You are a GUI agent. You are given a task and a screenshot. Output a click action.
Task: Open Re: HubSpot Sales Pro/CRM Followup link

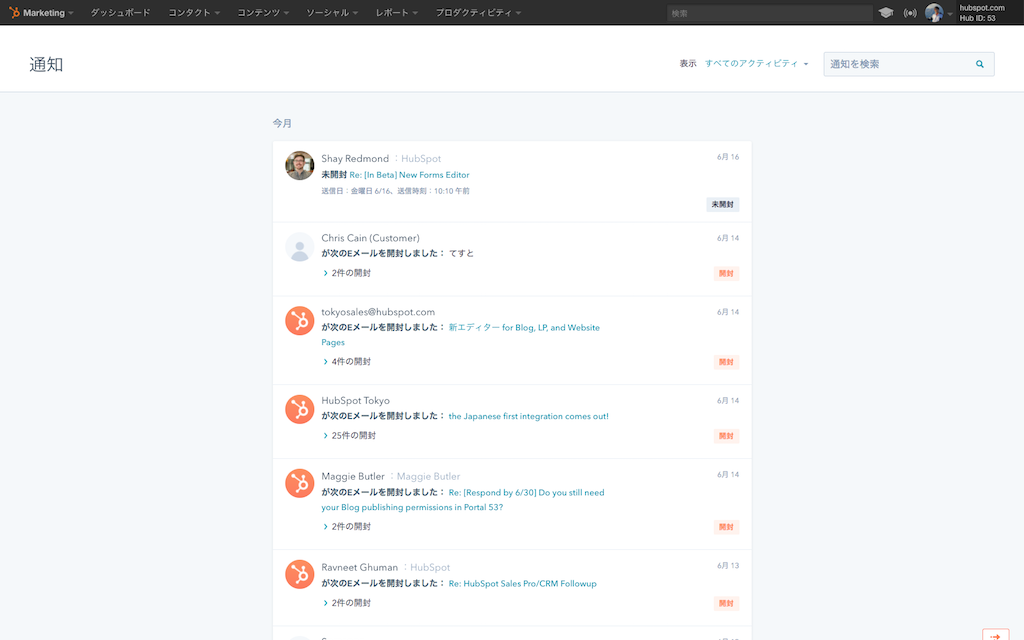[x=522, y=584]
